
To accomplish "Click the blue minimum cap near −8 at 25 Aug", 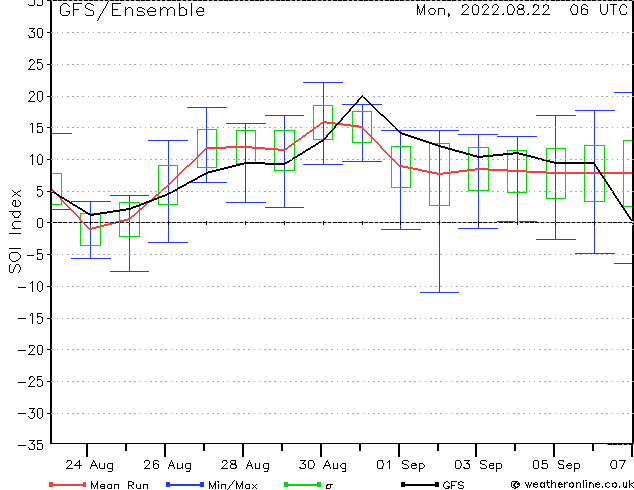I will click(x=129, y=271).
